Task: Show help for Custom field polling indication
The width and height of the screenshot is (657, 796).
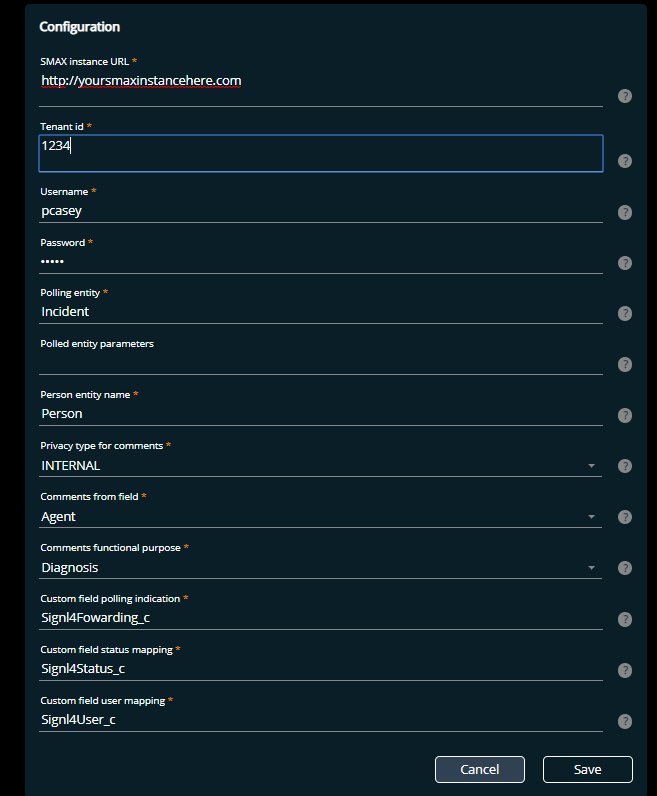Action: pyautogui.click(x=625, y=619)
